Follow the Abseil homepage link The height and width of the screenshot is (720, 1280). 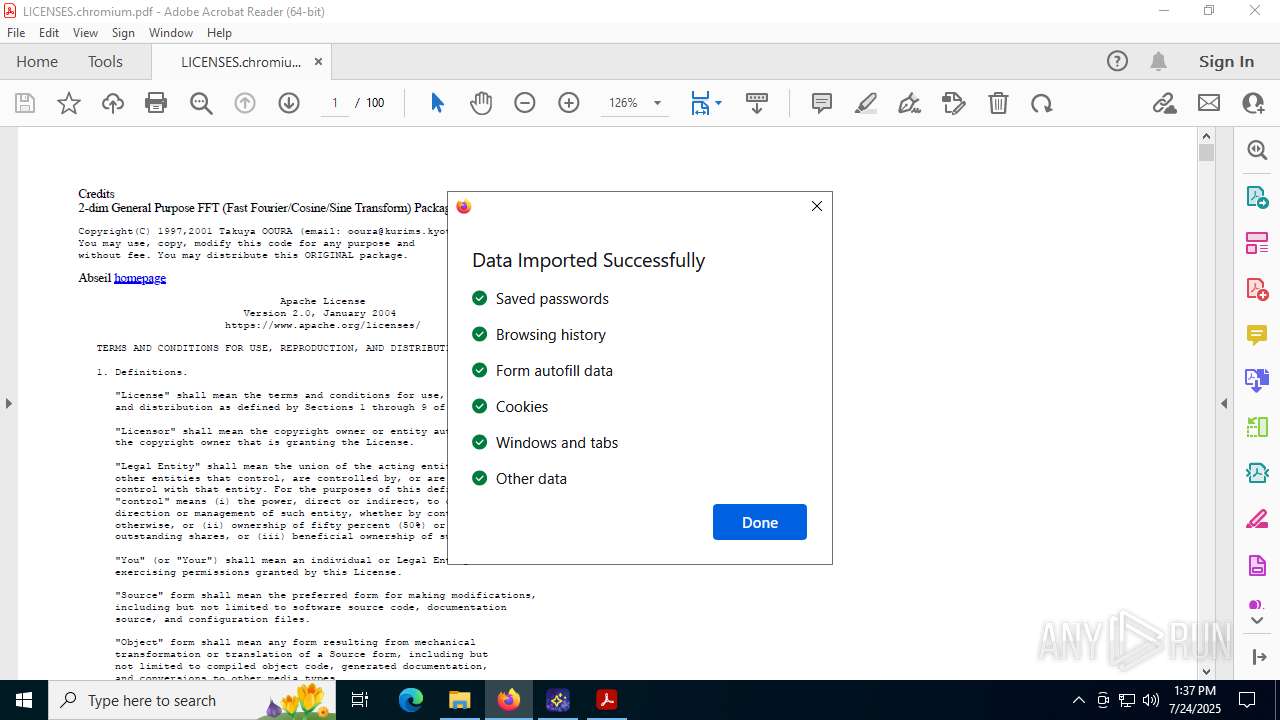click(140, 278)
